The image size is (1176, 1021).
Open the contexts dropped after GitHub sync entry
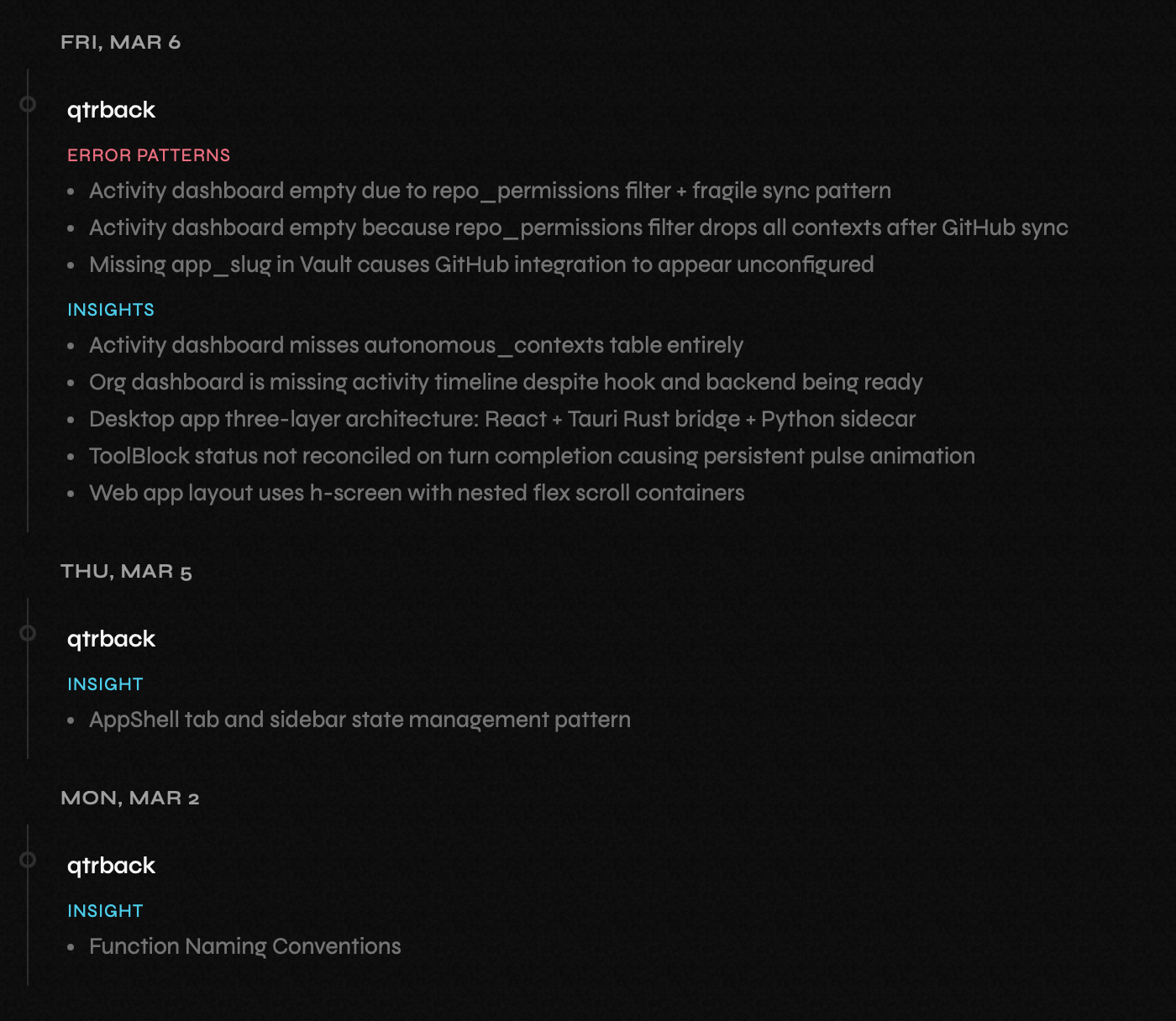578,228
